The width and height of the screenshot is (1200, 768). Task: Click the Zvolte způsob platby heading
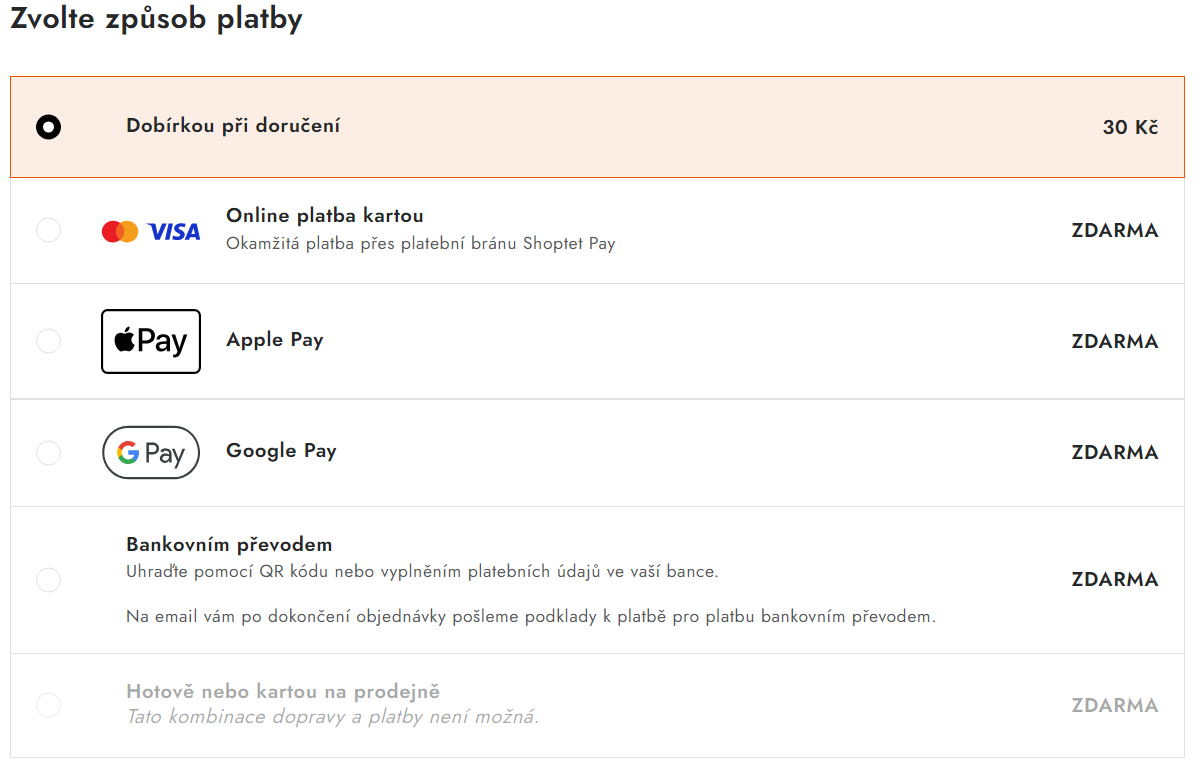pyautogui.click(x=156, y=18)
